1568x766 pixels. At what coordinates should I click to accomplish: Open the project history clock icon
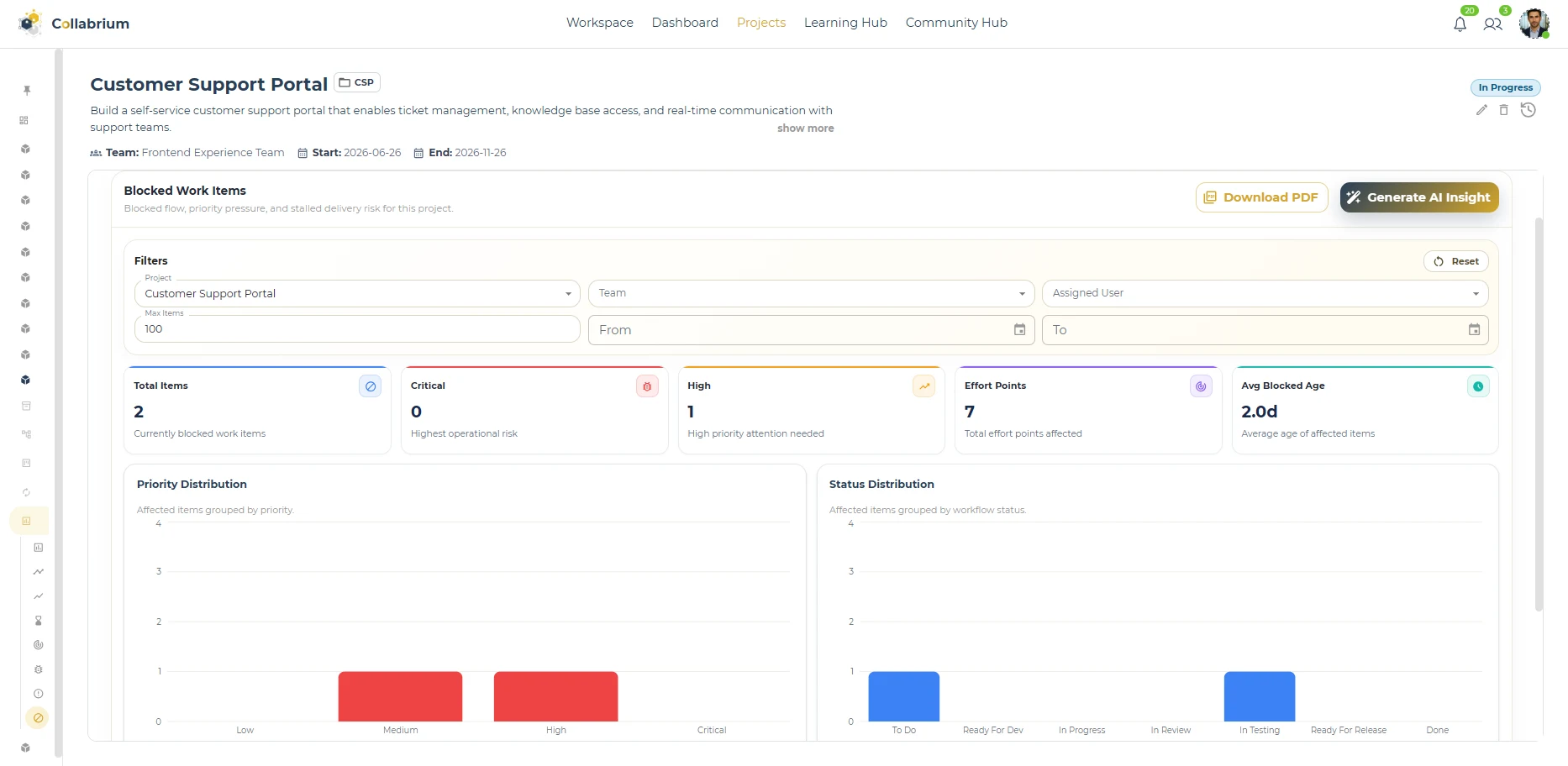(1529, 110)
